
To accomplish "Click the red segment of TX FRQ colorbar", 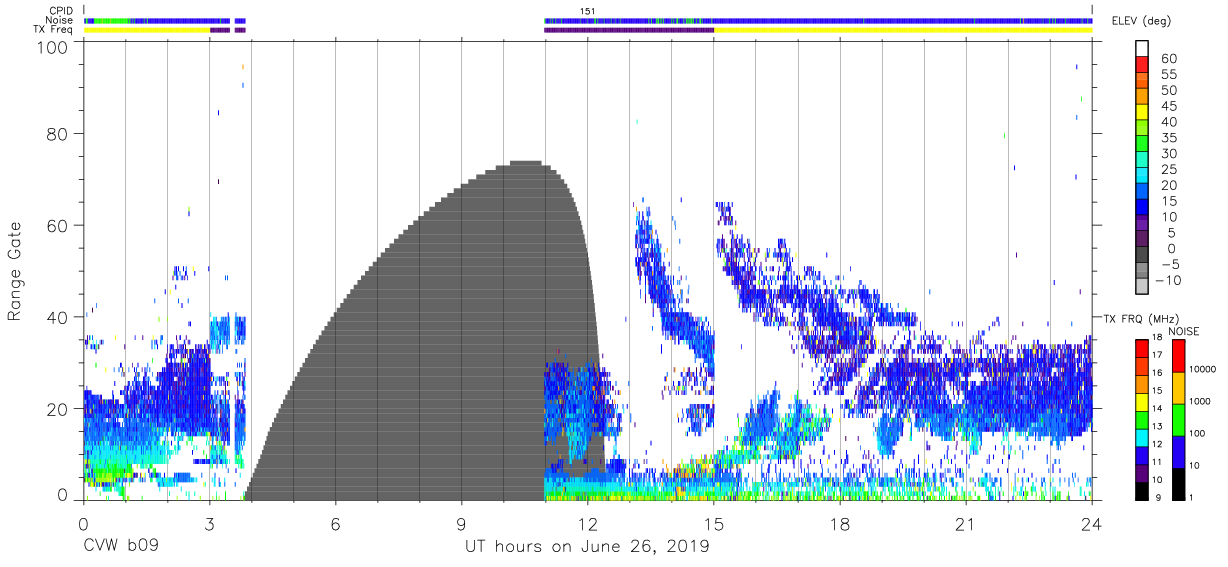I will tap(1142, 349).
